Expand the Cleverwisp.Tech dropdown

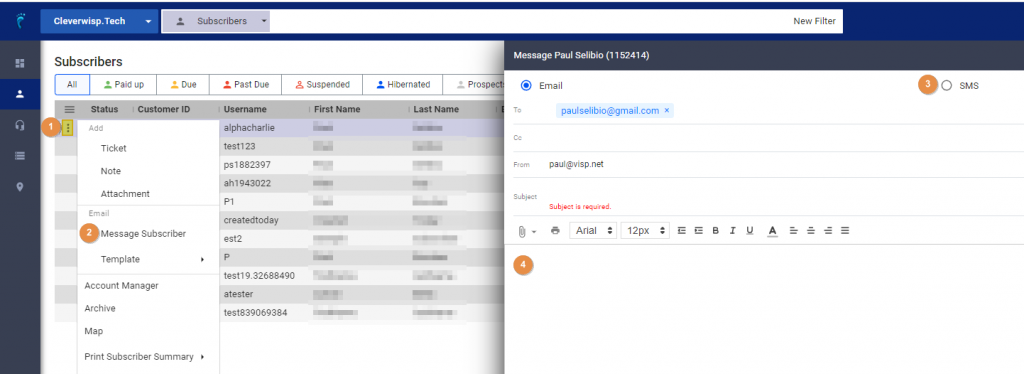(x=148, y=22)
